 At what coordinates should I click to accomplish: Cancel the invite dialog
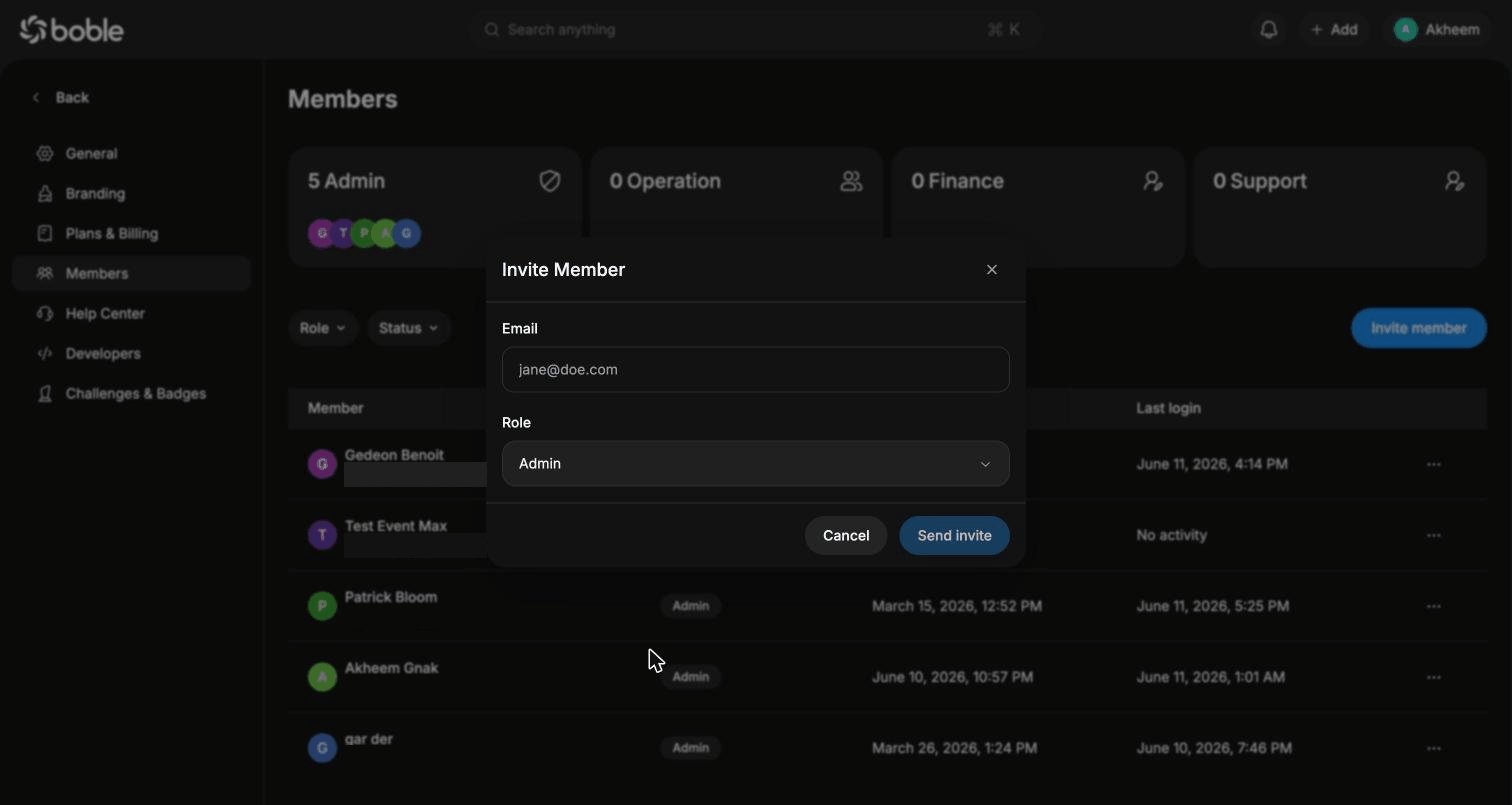[x=846, y=536]
